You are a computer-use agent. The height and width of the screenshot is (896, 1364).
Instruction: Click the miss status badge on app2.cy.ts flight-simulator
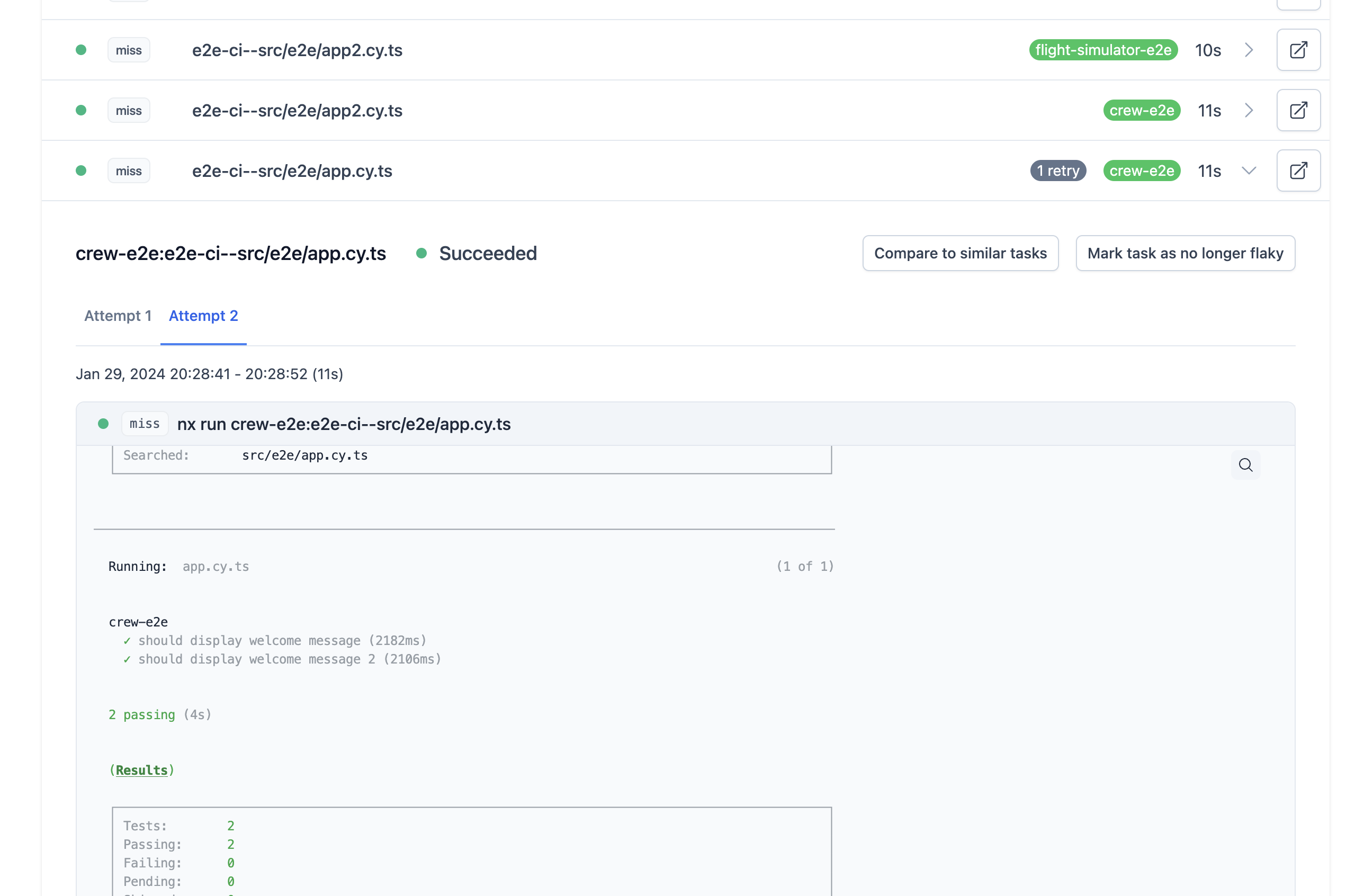point(128,49)
